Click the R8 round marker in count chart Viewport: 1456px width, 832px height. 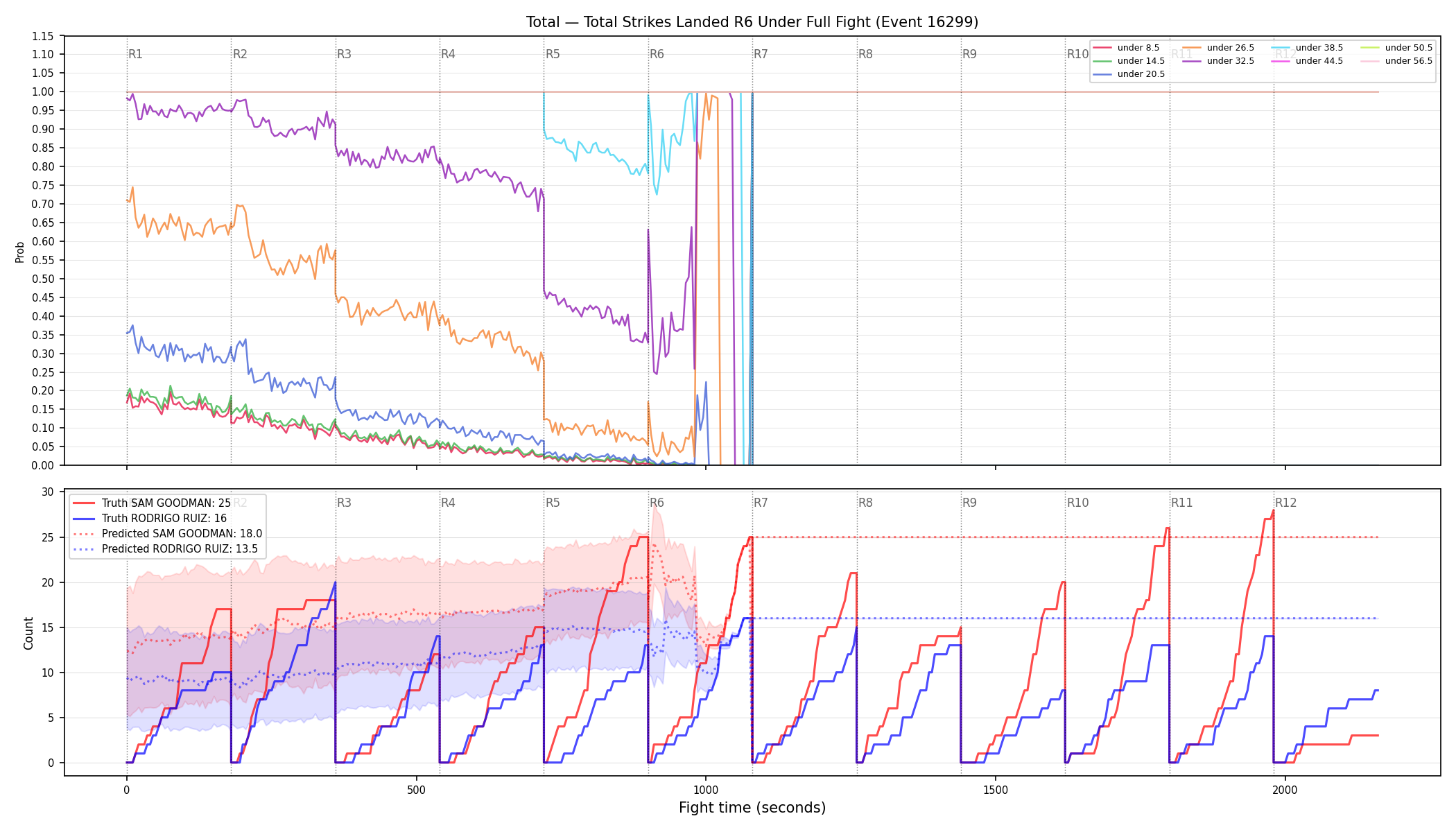pyautogui.click(x=865, y=503)
